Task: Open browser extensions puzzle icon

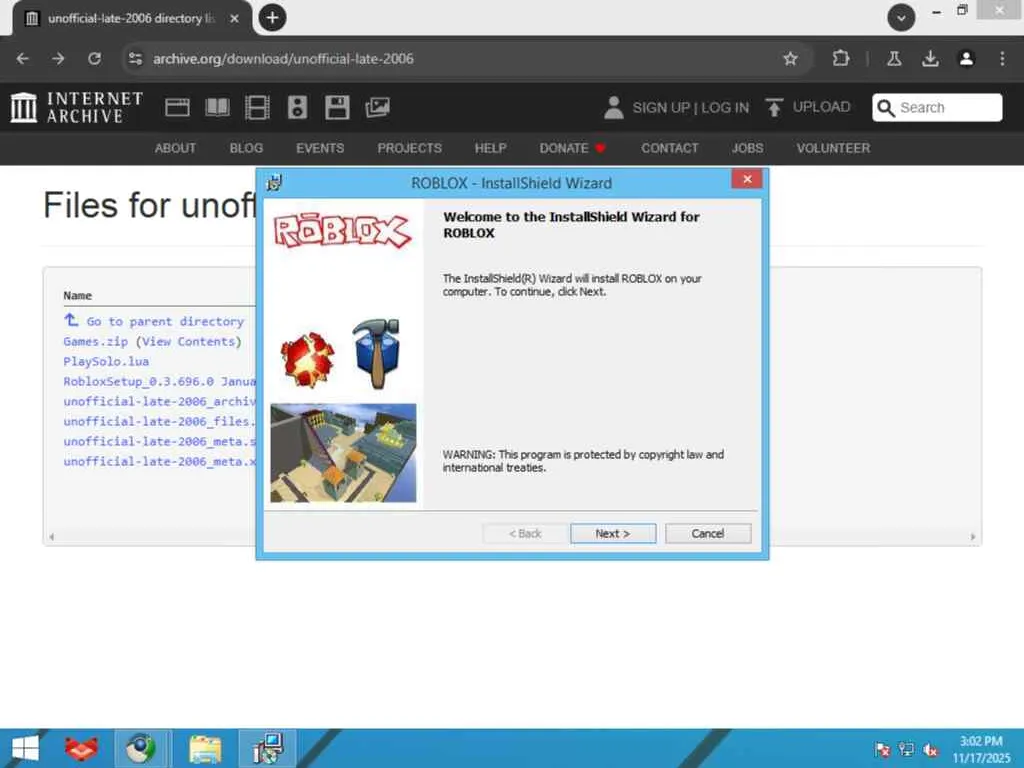Action: click(841, 59)
